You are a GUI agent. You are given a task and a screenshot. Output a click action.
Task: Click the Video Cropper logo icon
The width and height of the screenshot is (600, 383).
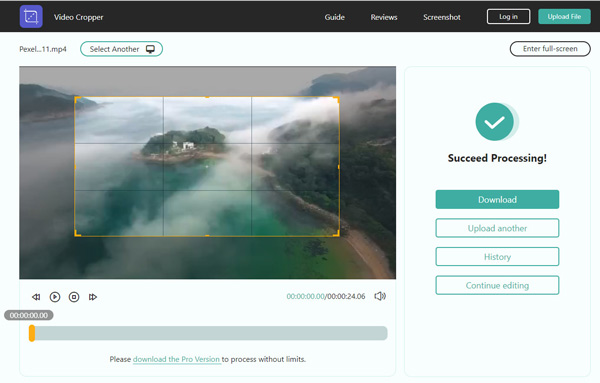coord(31,16)
